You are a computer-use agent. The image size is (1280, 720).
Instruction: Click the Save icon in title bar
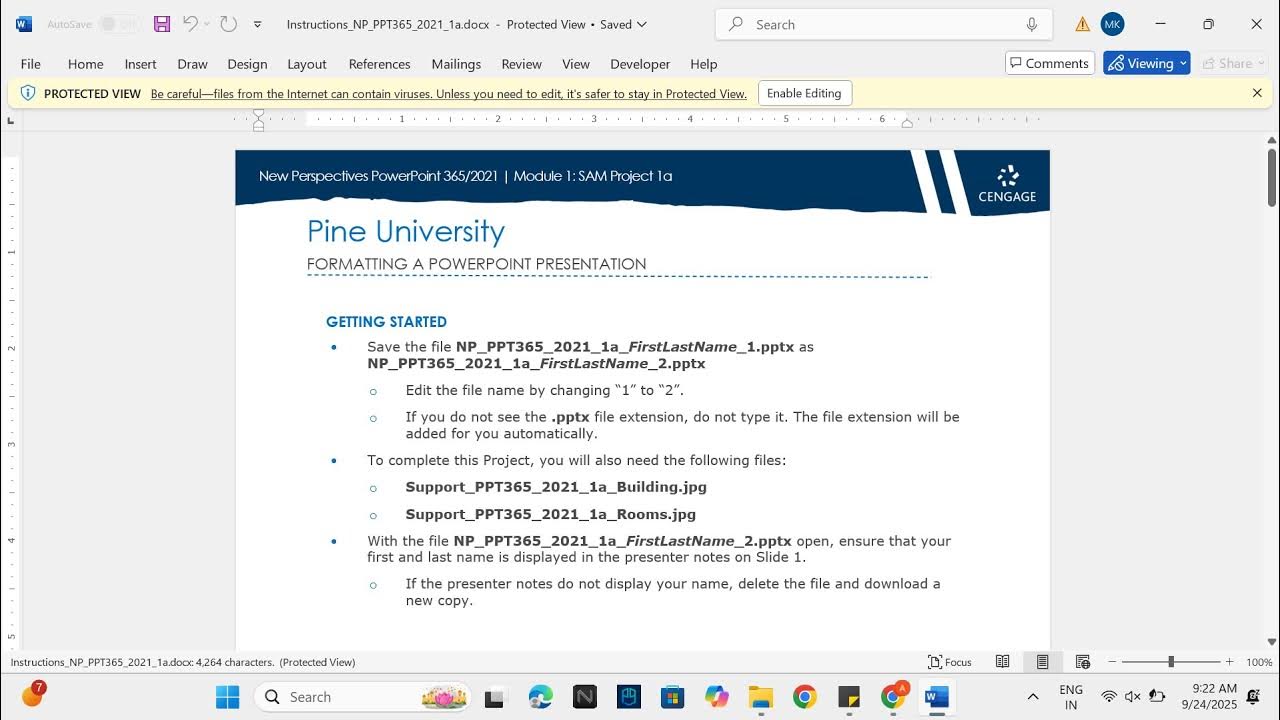click(161, 24)
